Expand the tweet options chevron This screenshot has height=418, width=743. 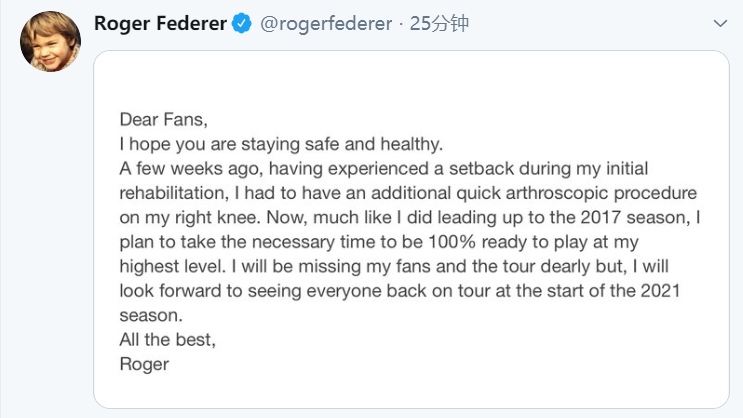pyautogui.click(x=720, y=23)
